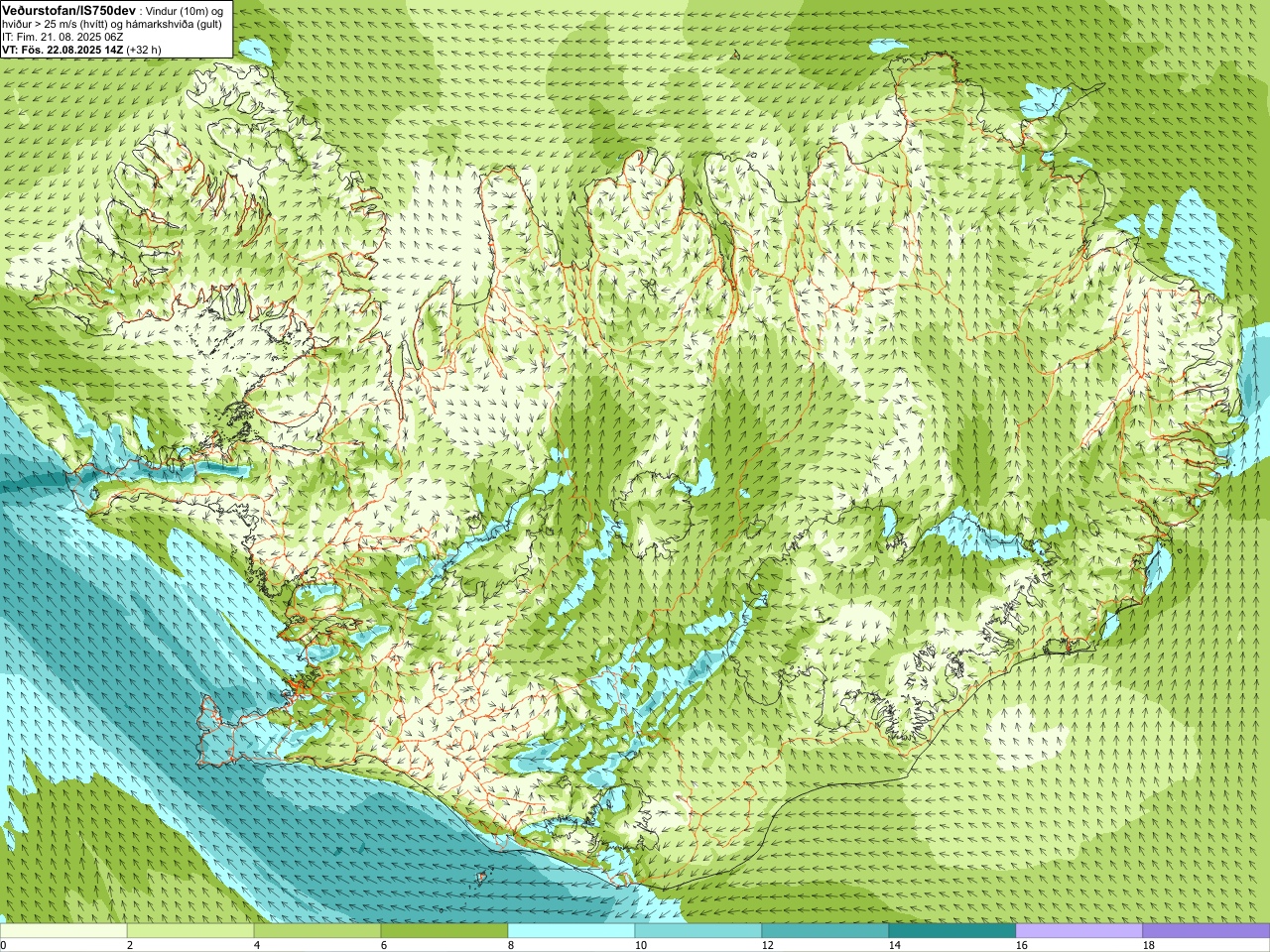Choose the dark teal 14–16 m/s legend segment
The width and height of the screenshot is (1270, 952).
point(952,931)
